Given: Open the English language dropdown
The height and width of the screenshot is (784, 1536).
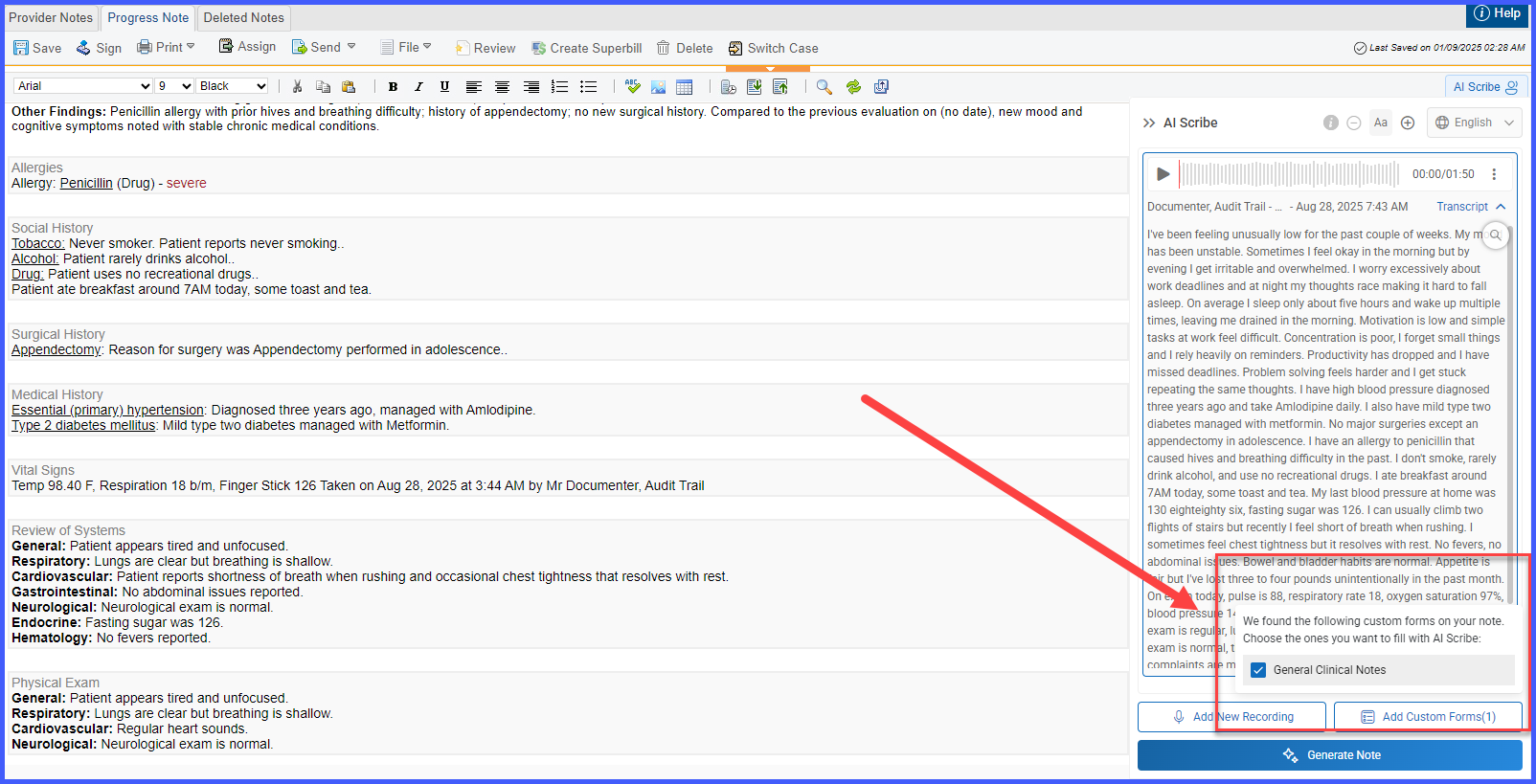Looking at the screenshot, I should 1475,123.
